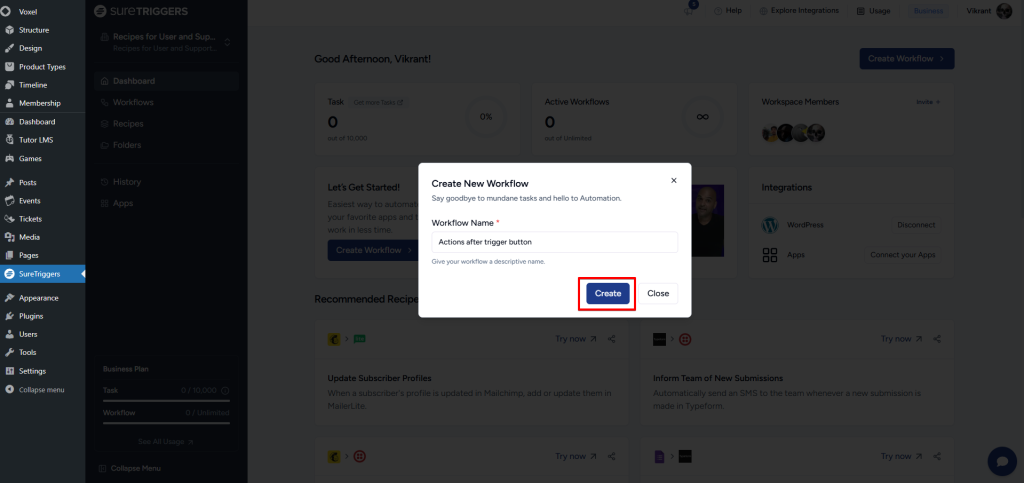1024x483 pixels.
Task: Expand the workspace selector dropdown
Action: pos(226,42)
